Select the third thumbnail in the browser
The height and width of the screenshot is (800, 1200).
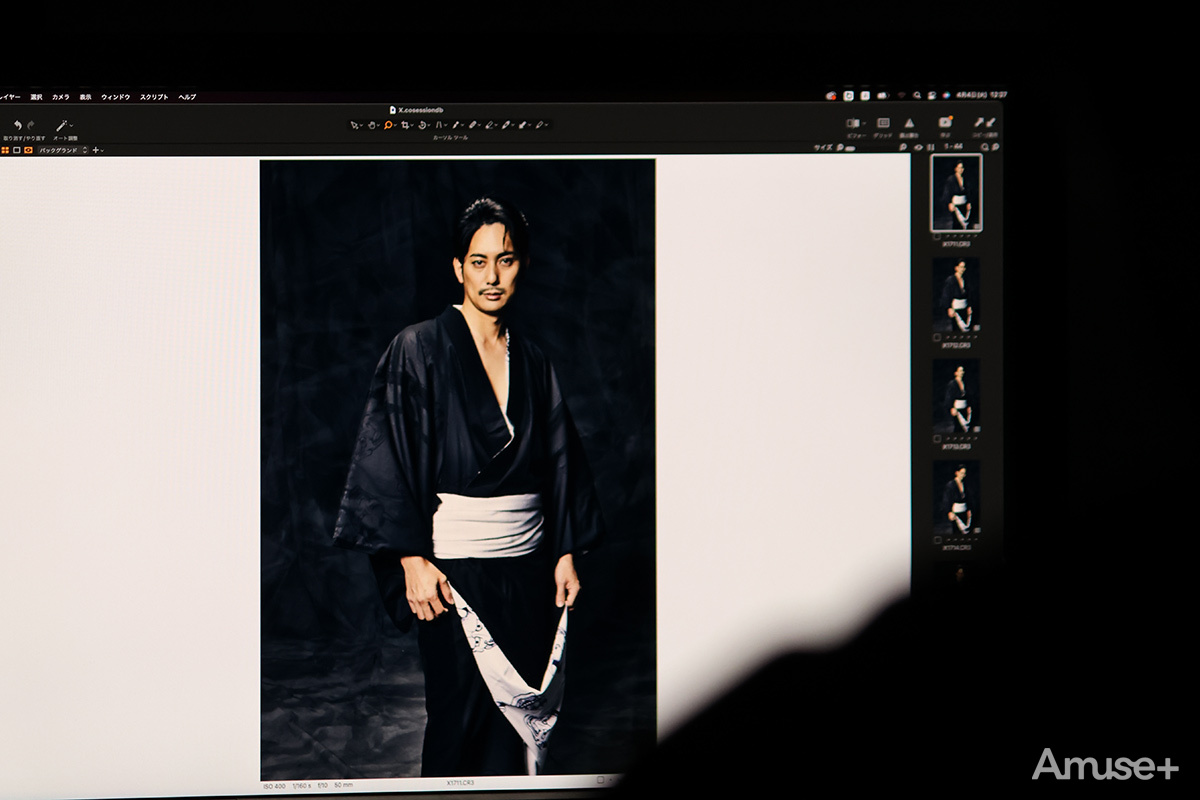[956, 397]
